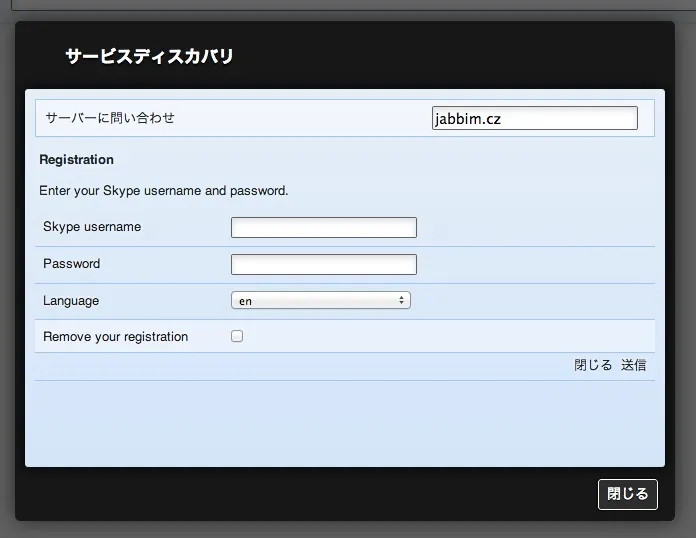Click the server address field containing jabbim.cz
The width and height of the screenshot is (696, 538).
[x=534, y=118]
